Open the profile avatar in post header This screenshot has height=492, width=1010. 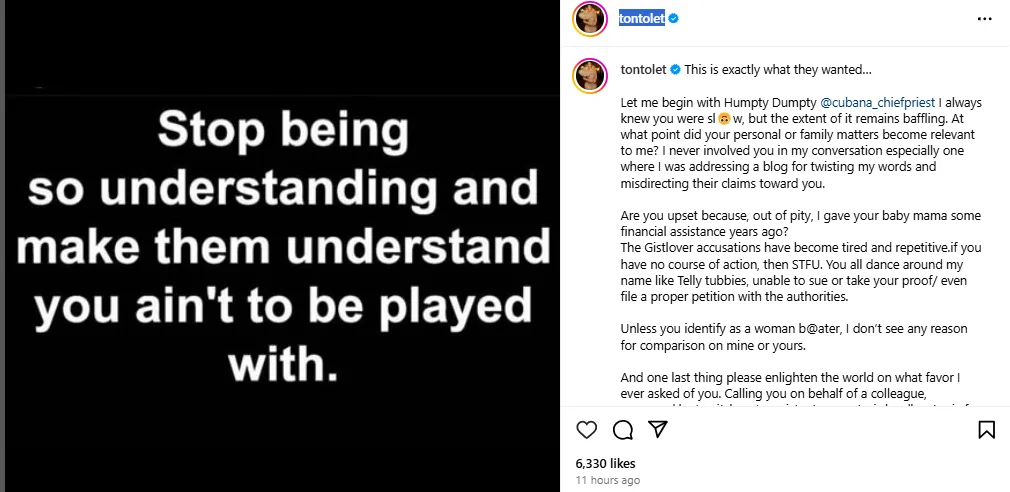[590, 19]
